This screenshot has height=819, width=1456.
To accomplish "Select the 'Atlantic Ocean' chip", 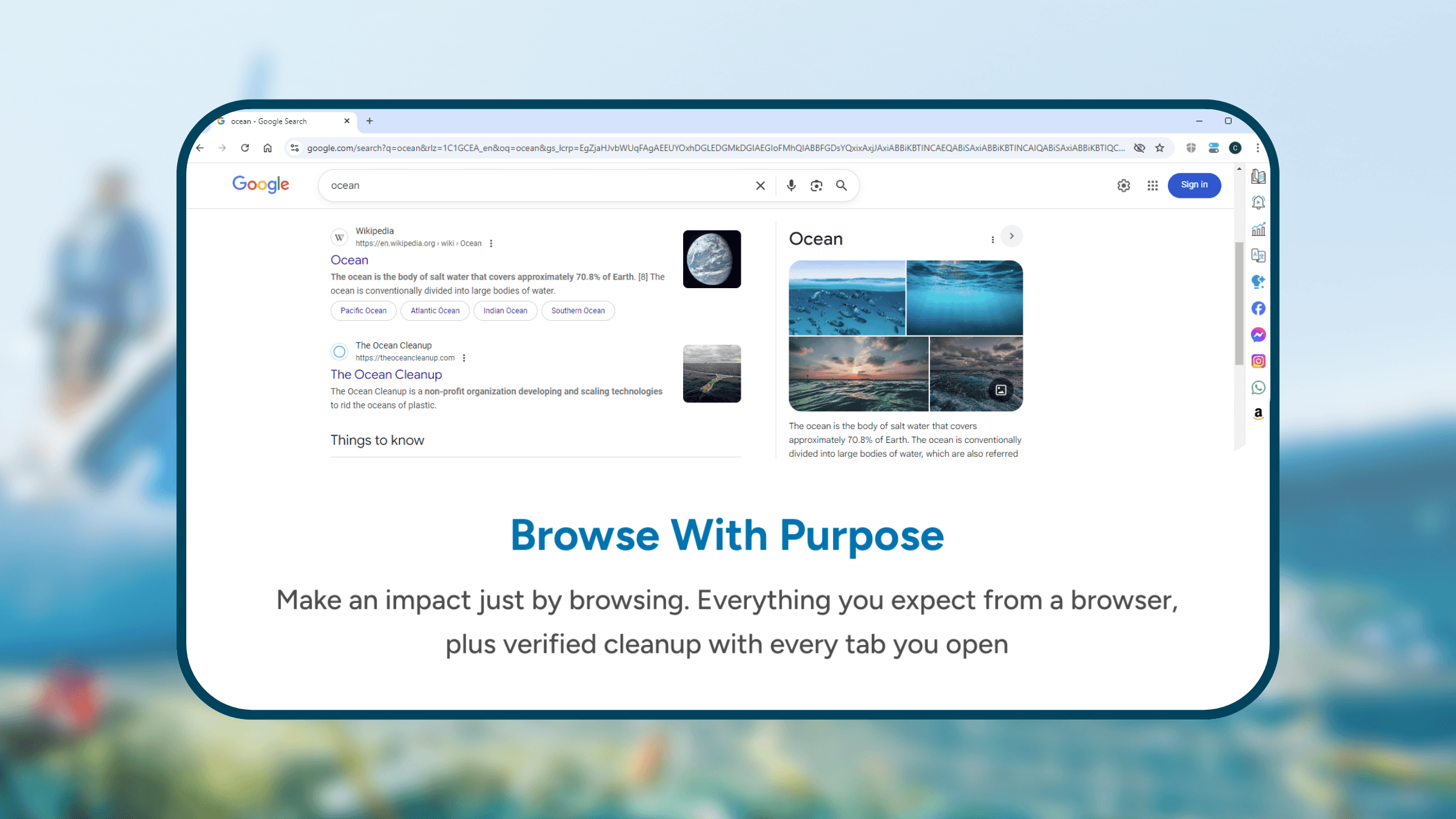I will pyautogui.click(x=435, y=311).
